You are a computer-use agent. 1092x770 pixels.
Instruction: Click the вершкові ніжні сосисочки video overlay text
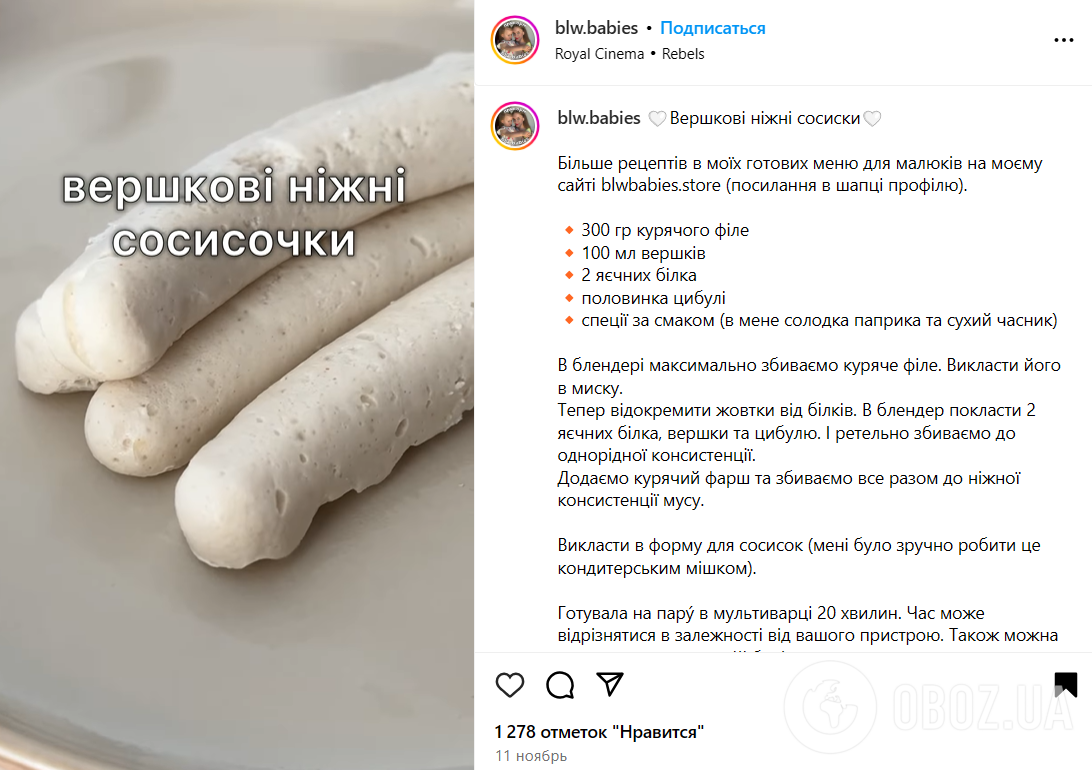(x=234, y=214)
